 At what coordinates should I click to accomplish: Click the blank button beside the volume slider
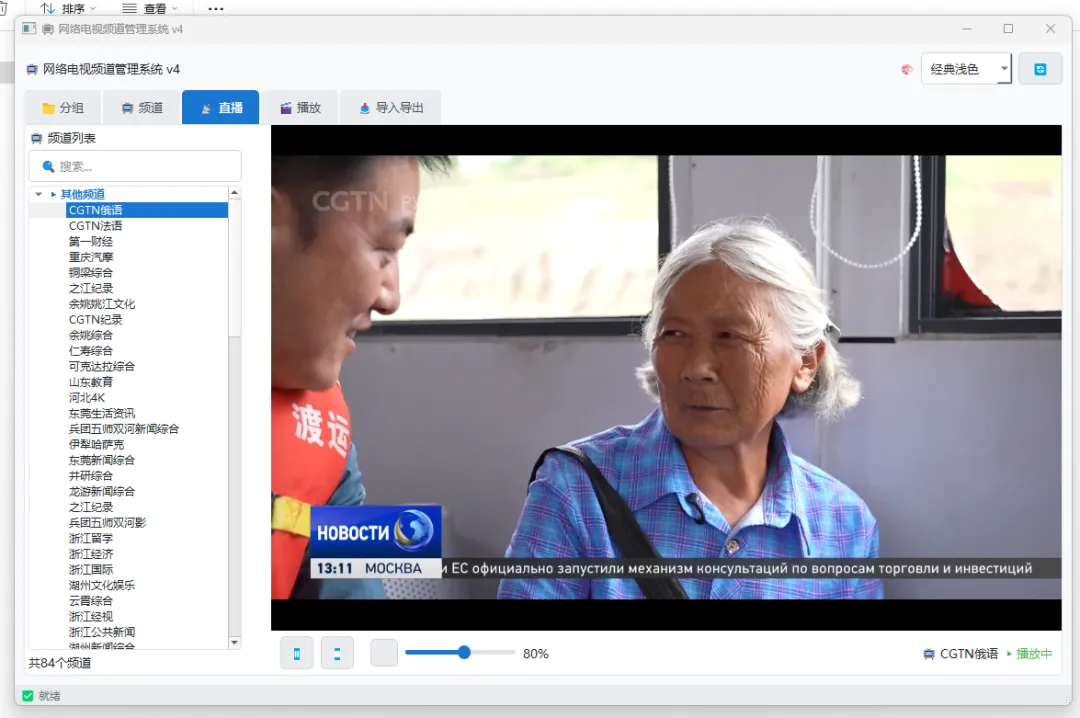coord(384,653)
